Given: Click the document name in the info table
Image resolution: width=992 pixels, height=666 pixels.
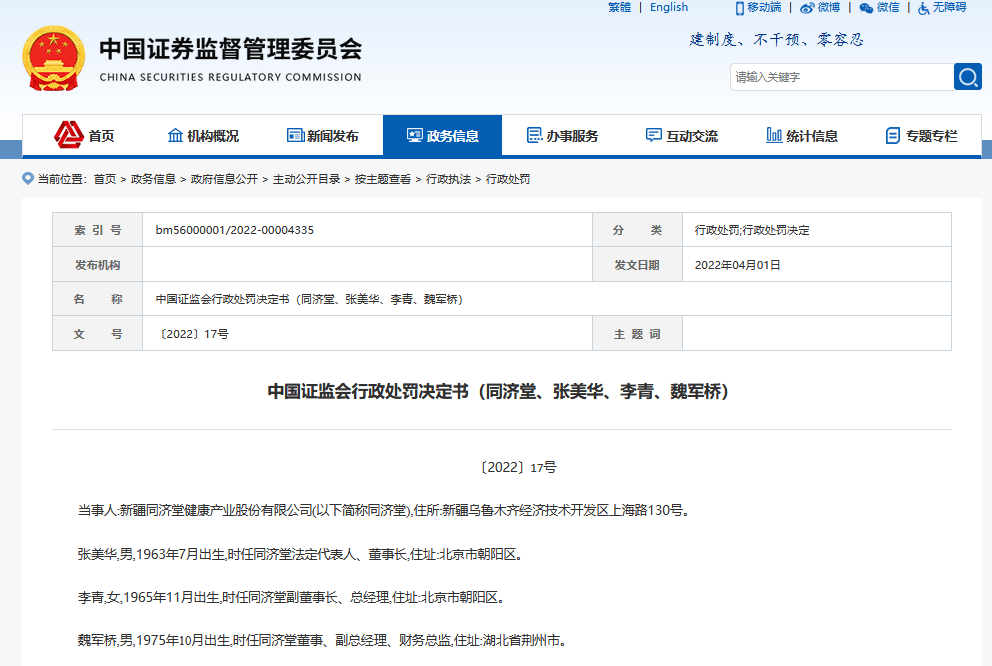Looking at the screenshot, I should point(309,299).
